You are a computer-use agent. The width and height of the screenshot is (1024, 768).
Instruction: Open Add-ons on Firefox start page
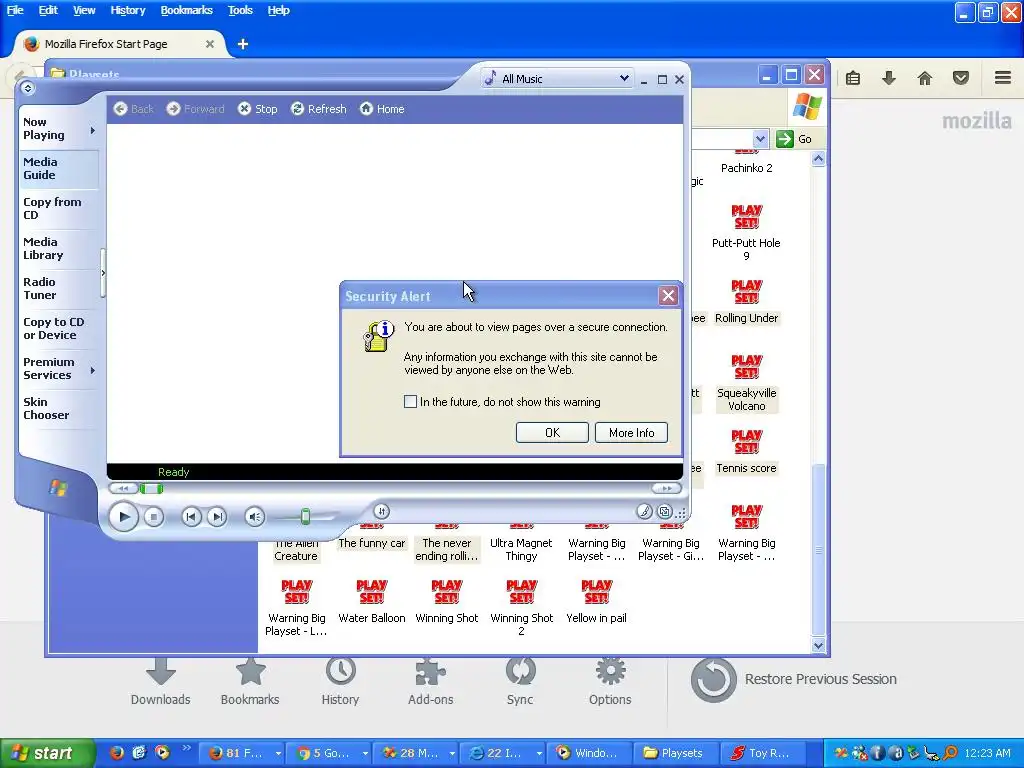(430, 680)
